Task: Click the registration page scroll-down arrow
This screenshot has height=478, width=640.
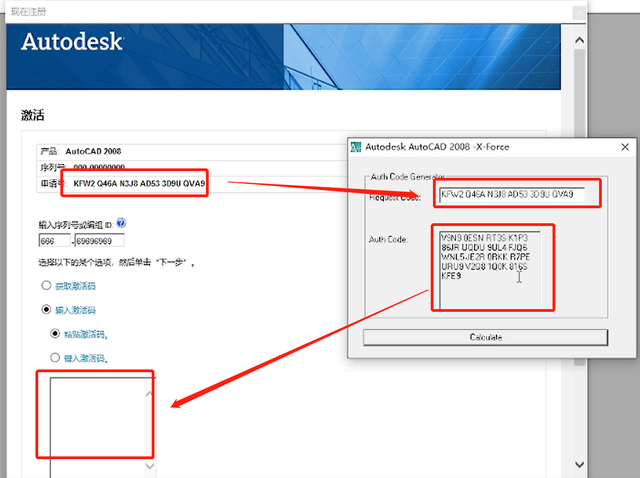Action: pos(579,465)
